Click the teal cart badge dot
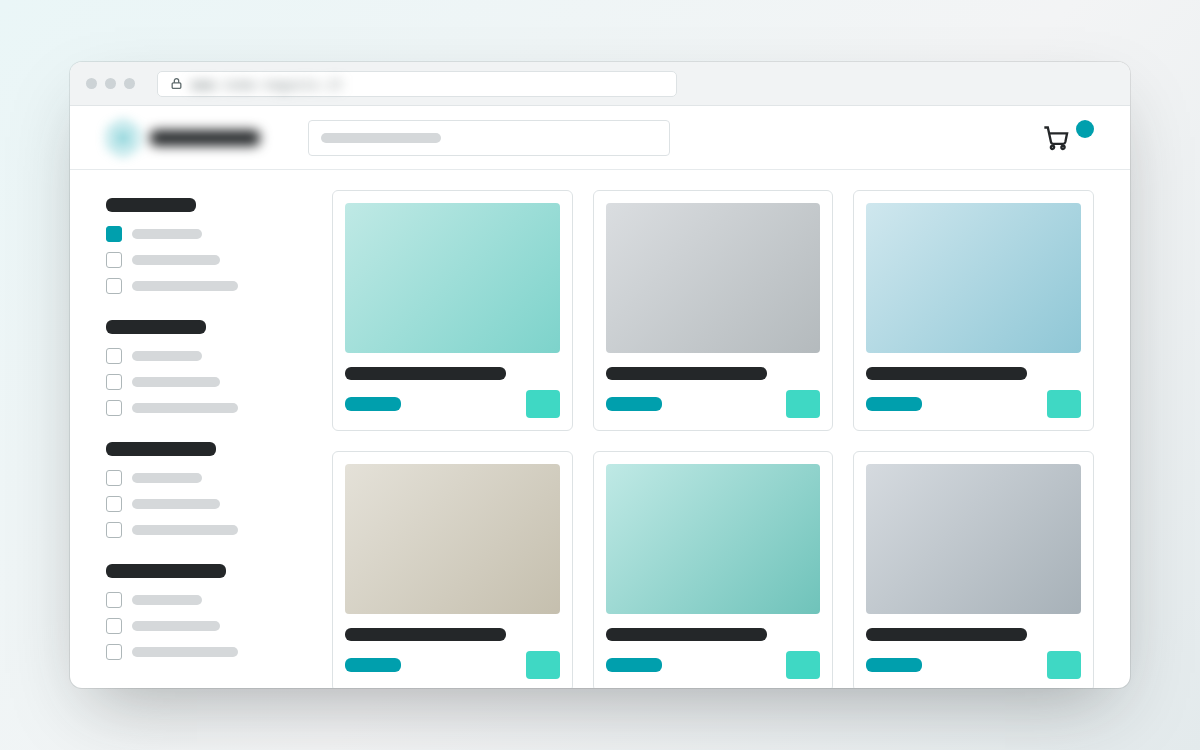 click(x=1085, y=129)
